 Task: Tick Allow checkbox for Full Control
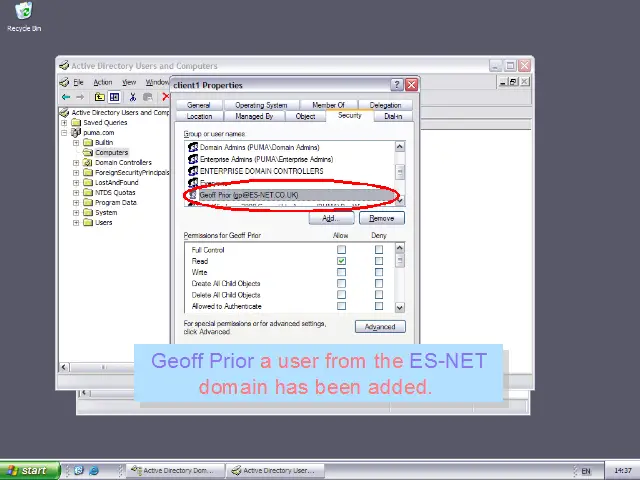pyautogui.click(x=342, y=249)
